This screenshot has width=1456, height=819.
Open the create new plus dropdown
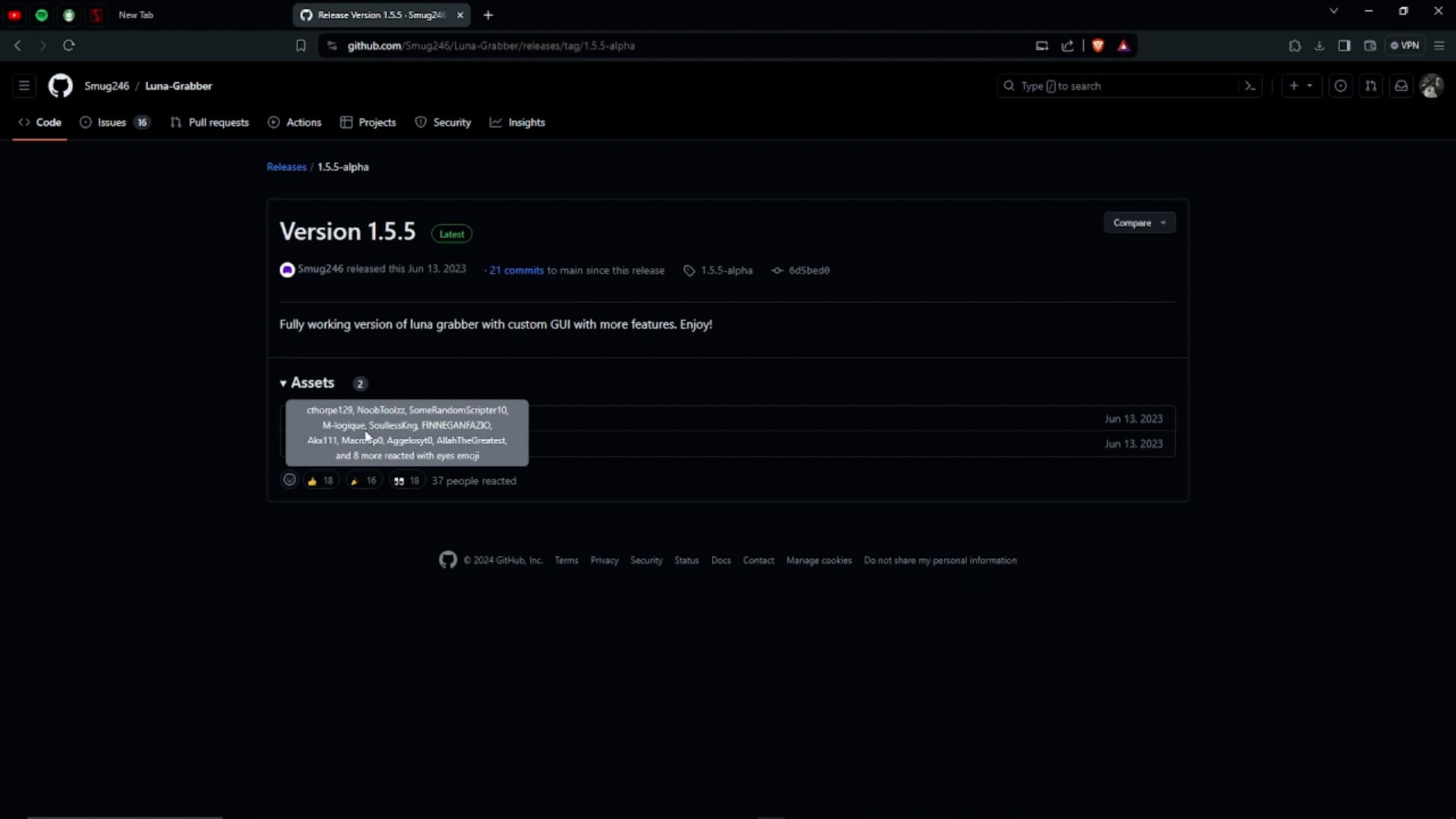tap(1301, 86)
